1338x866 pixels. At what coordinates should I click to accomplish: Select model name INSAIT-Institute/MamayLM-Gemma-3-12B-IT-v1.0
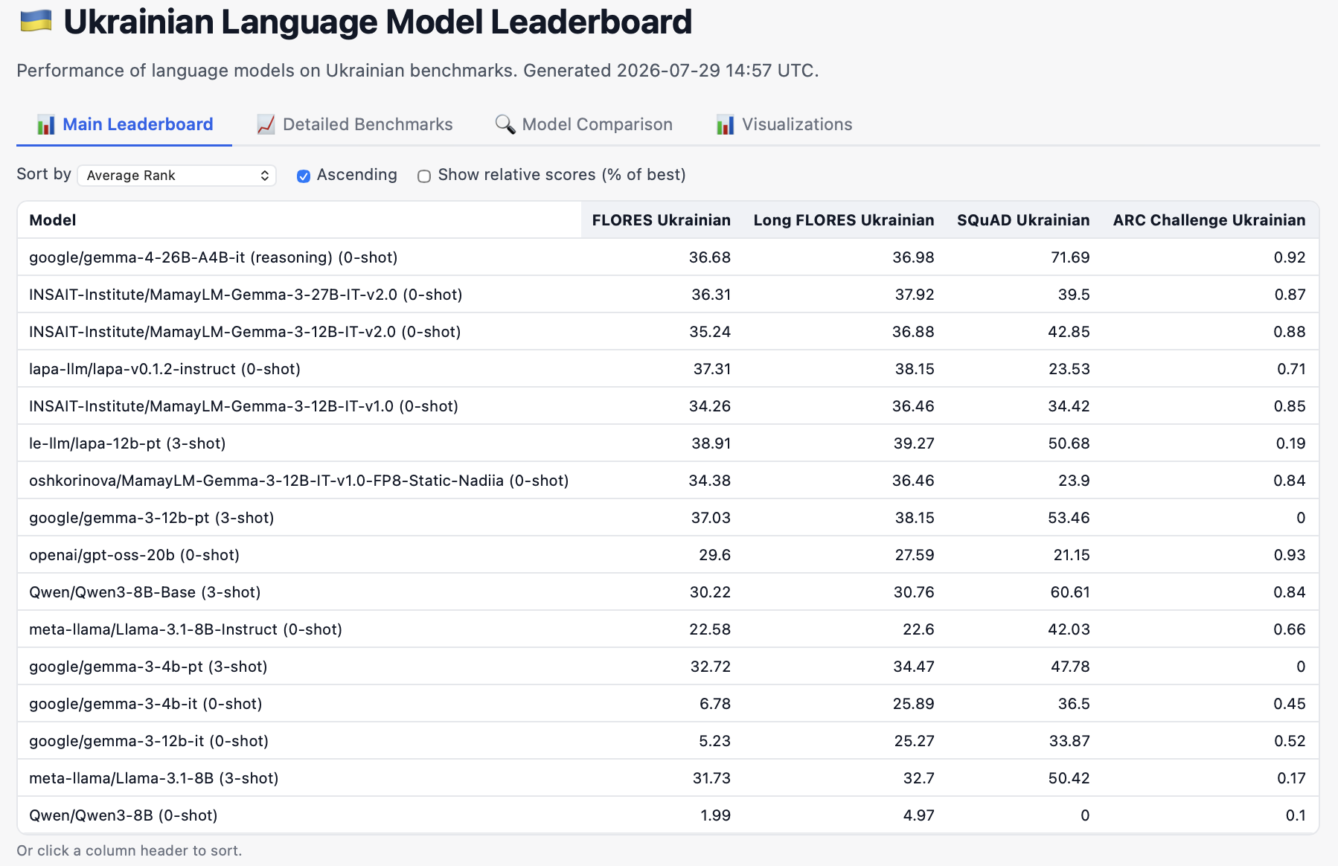click(x=243, y=406)
